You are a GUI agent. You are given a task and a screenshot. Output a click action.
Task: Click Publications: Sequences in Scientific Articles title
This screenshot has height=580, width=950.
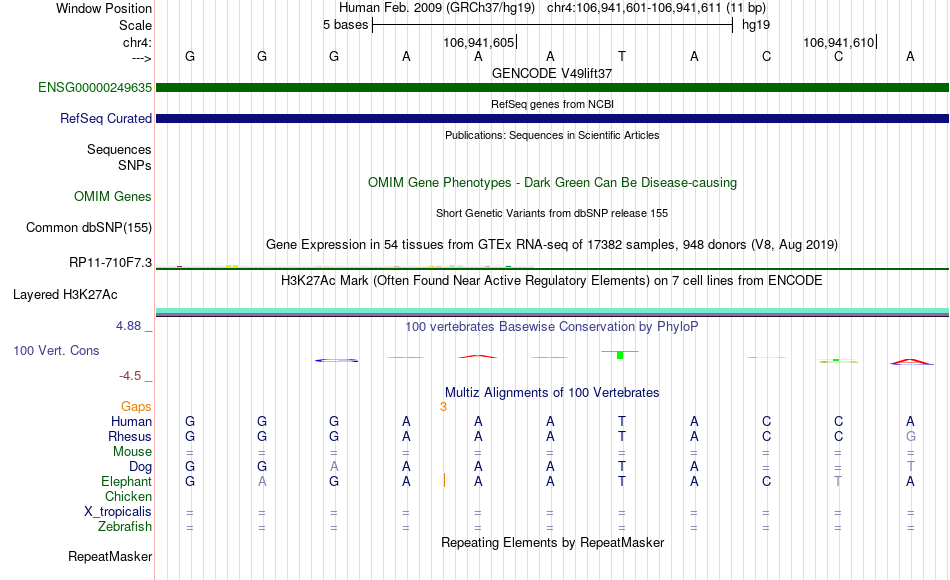pos(552,135)
